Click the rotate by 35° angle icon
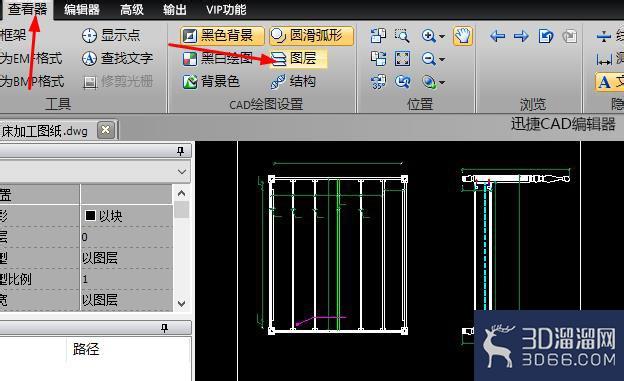The height and width of the screenshot is (381, 624). point(378,82)
